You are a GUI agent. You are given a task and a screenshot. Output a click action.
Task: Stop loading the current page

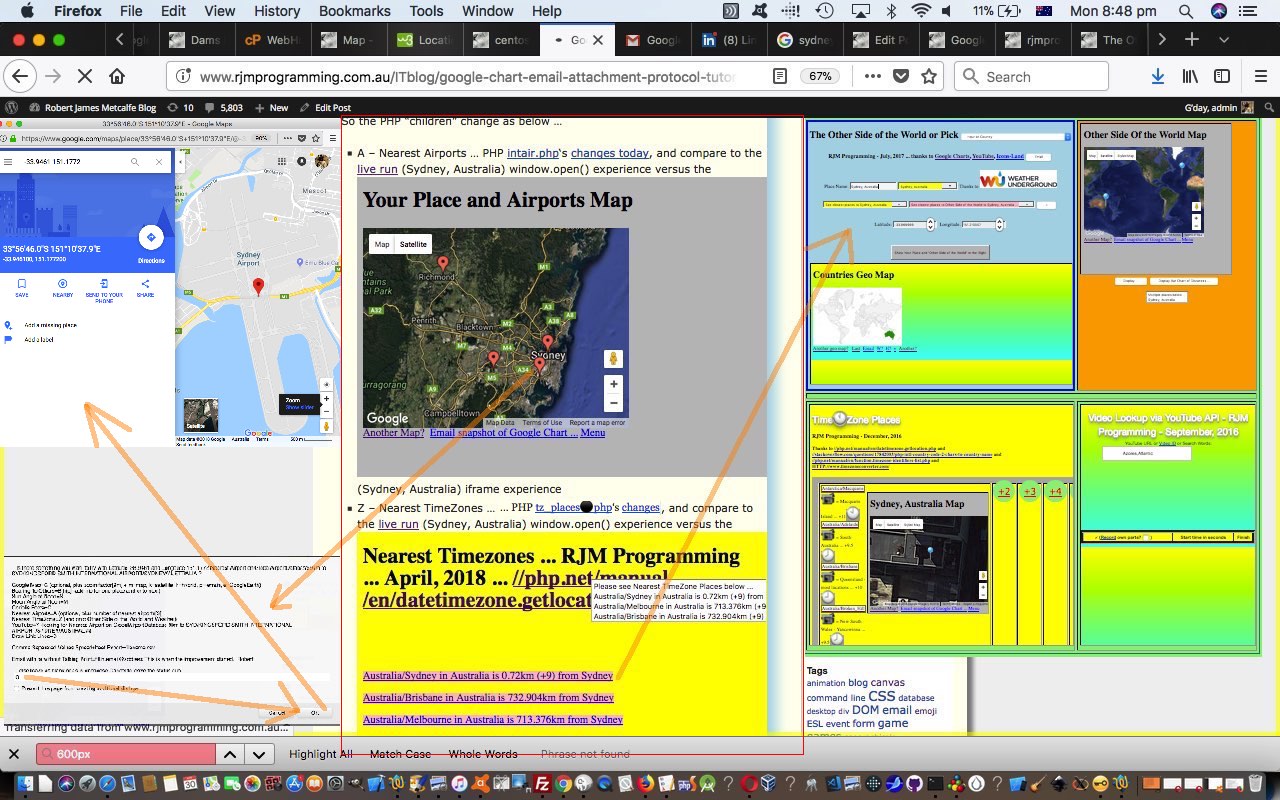pos(85,76)
